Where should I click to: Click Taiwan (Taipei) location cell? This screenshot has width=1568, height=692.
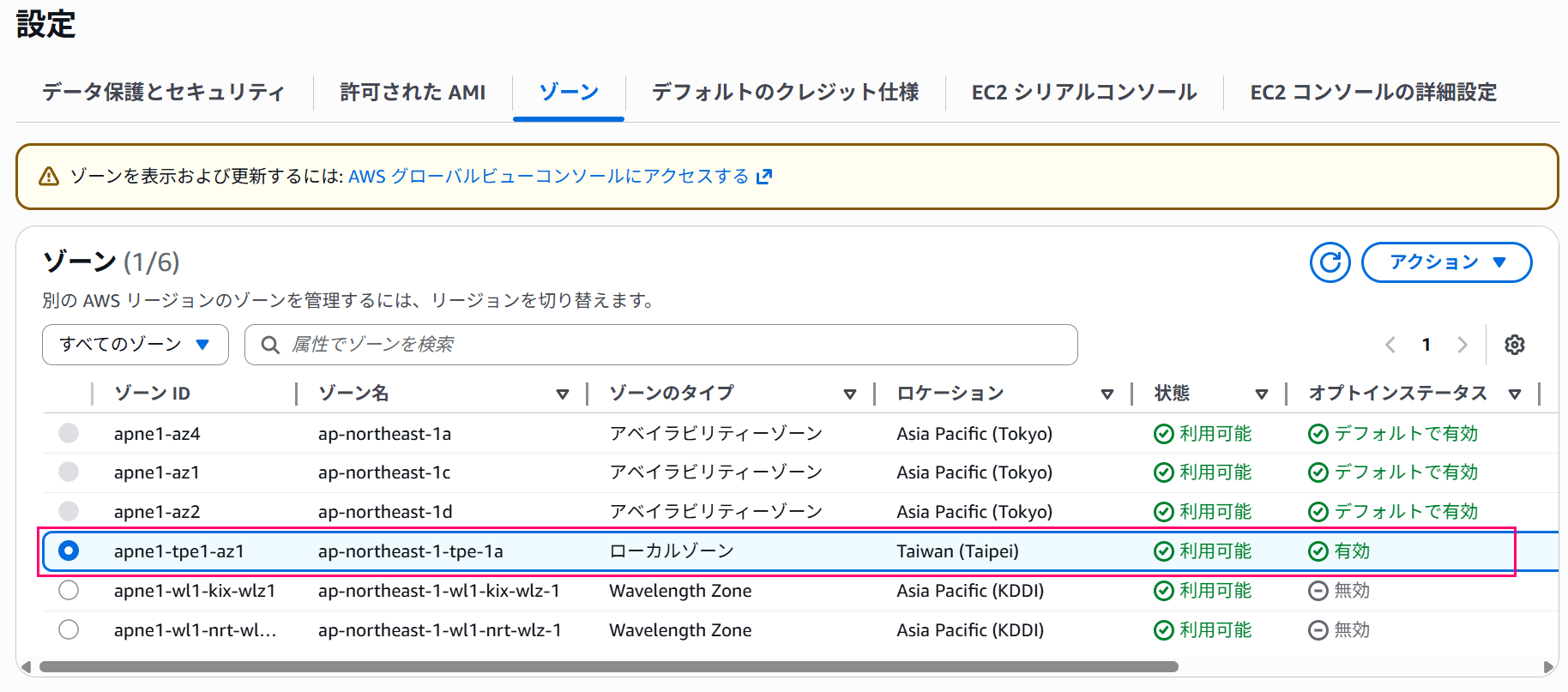coord(958,551)
